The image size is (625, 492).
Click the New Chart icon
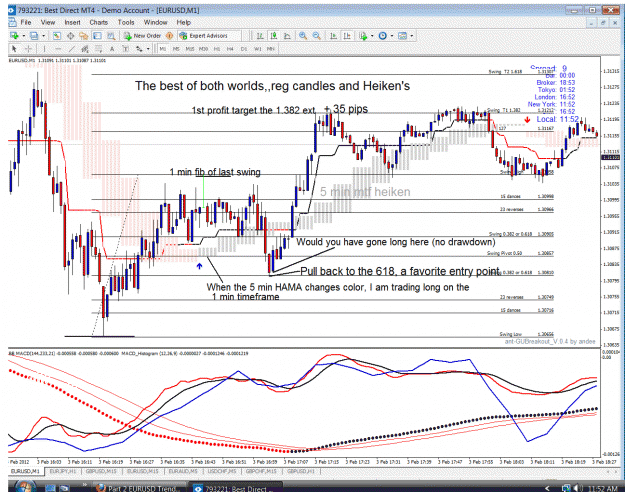point(14,36)
